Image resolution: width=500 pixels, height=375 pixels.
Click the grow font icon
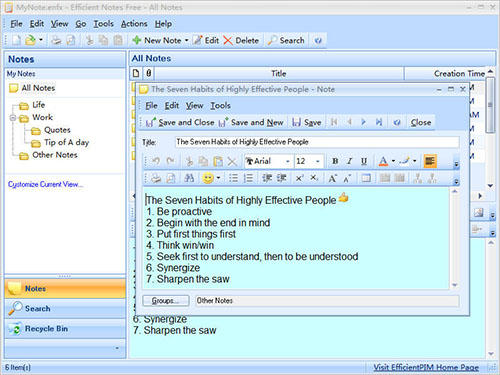pos(332,178)
